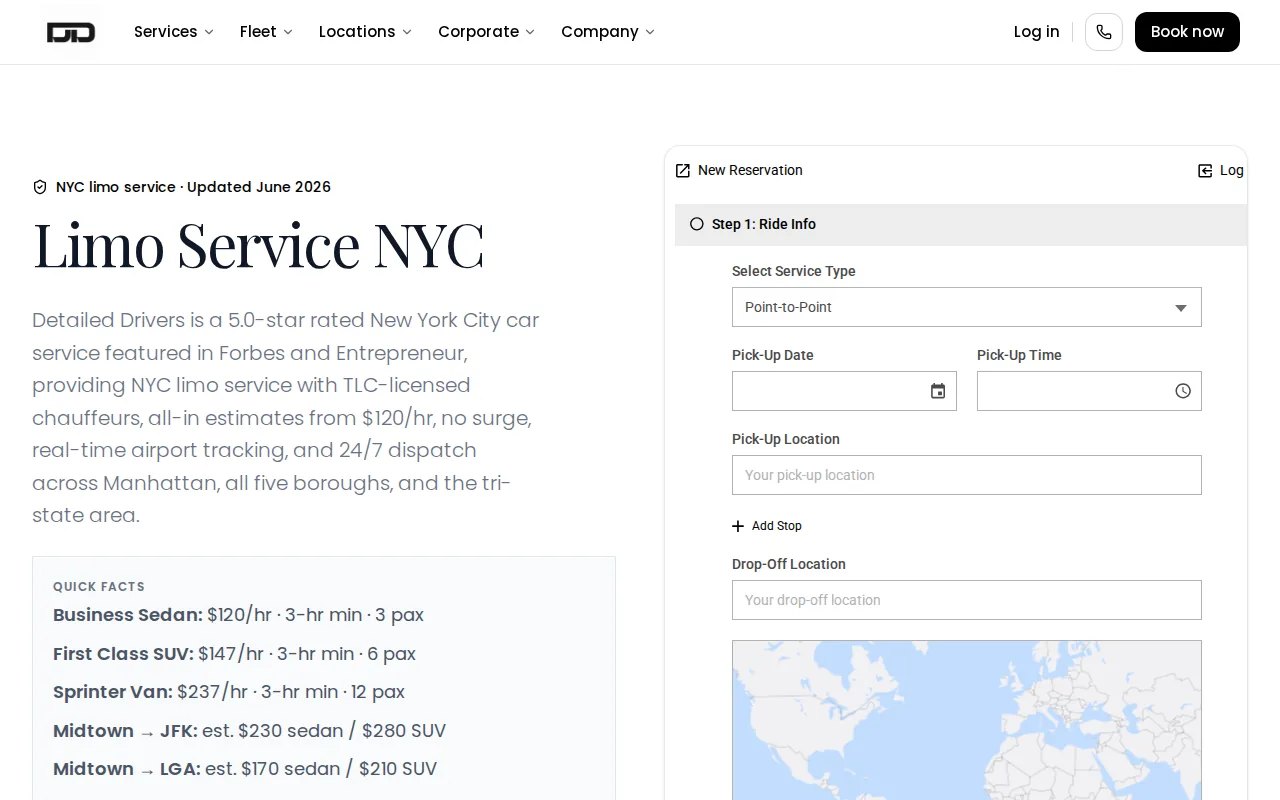Click the Limo Service NYC heading
This screenshot has width=1280, height=800.
pos(259,245)
